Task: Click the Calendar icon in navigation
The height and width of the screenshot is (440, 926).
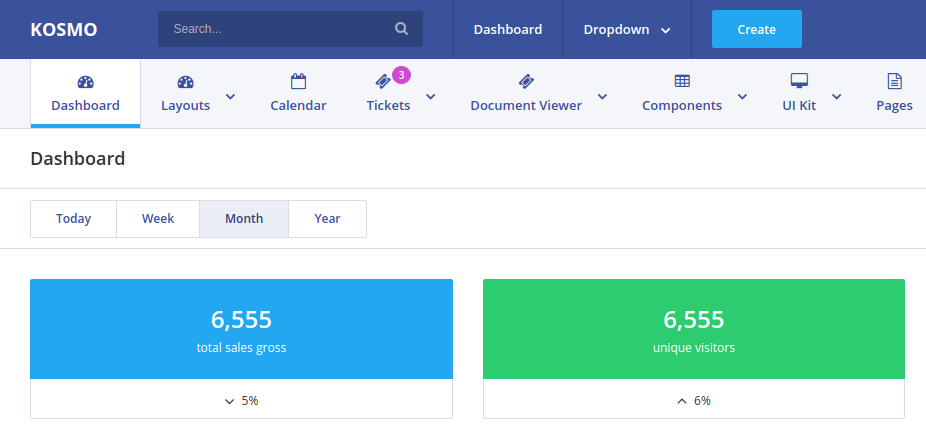Action: (x=298, y=82)
